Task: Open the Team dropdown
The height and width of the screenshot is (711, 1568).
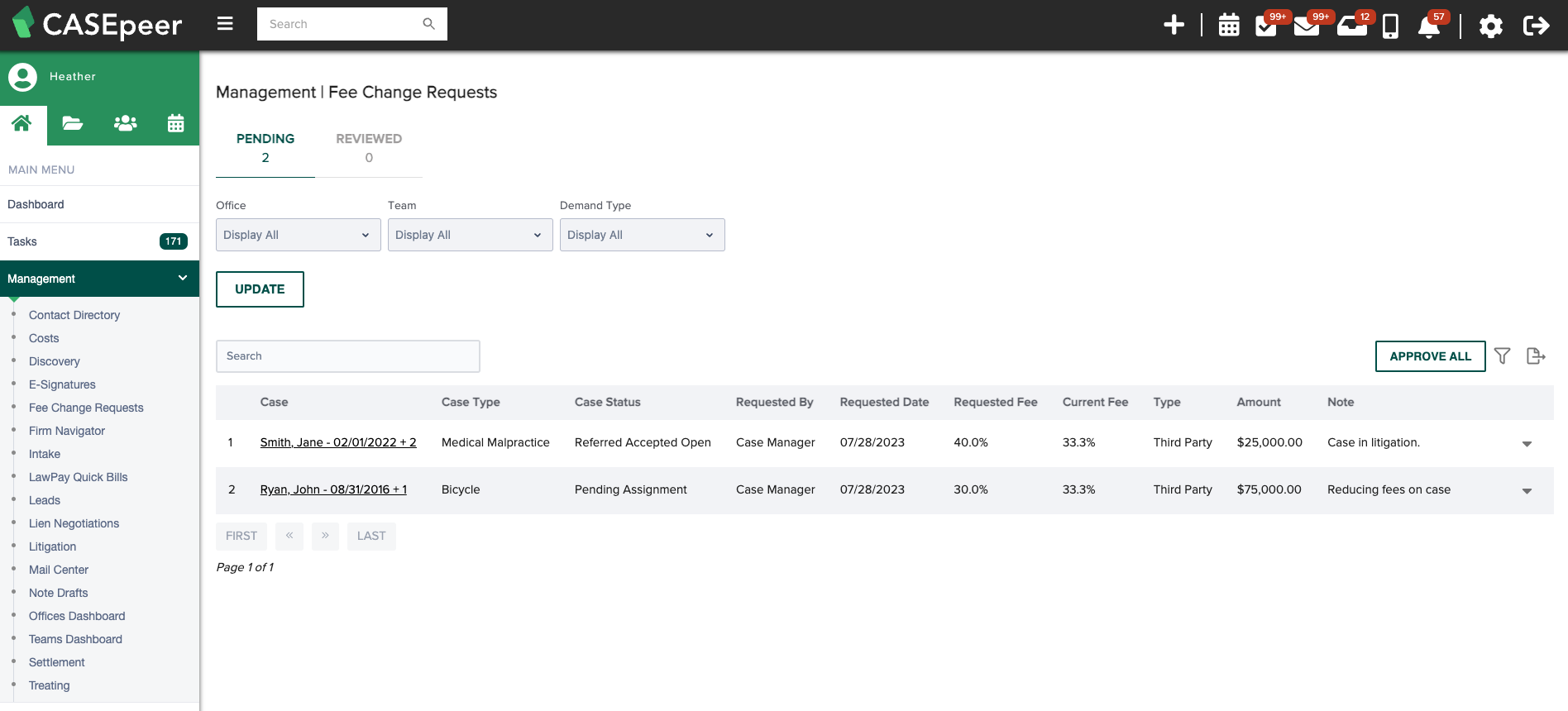Action: point(470,235)
